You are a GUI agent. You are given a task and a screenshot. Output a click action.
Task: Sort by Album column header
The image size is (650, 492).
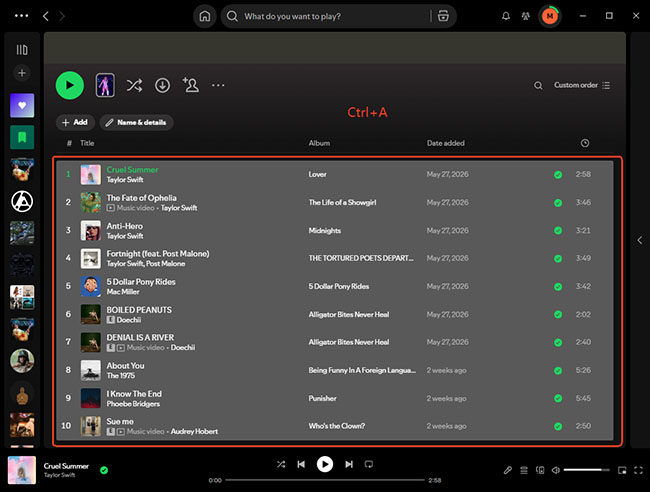[x=319, y=143]
